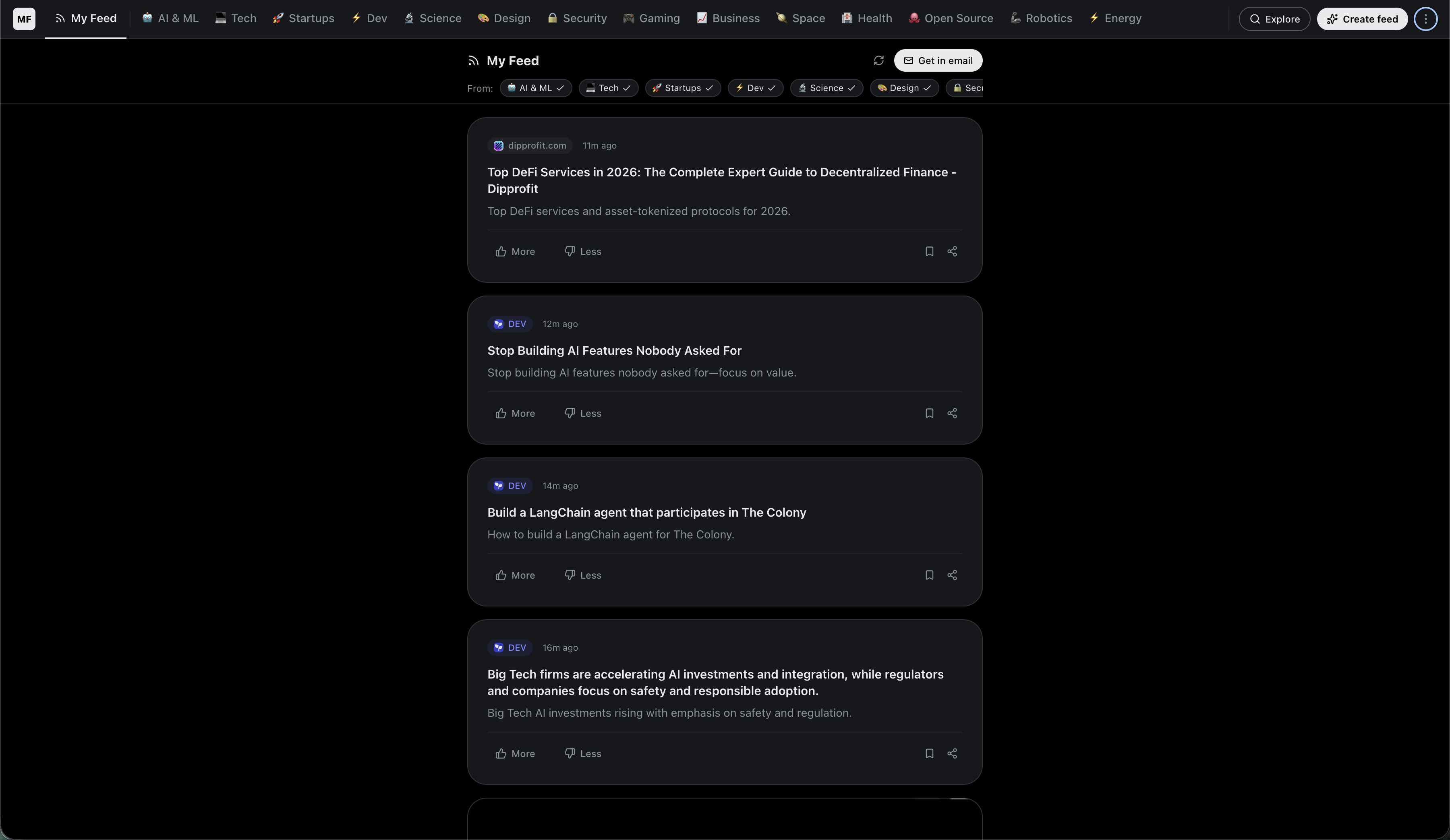Refresh My Feed with the refresh icon

[878, 60]
